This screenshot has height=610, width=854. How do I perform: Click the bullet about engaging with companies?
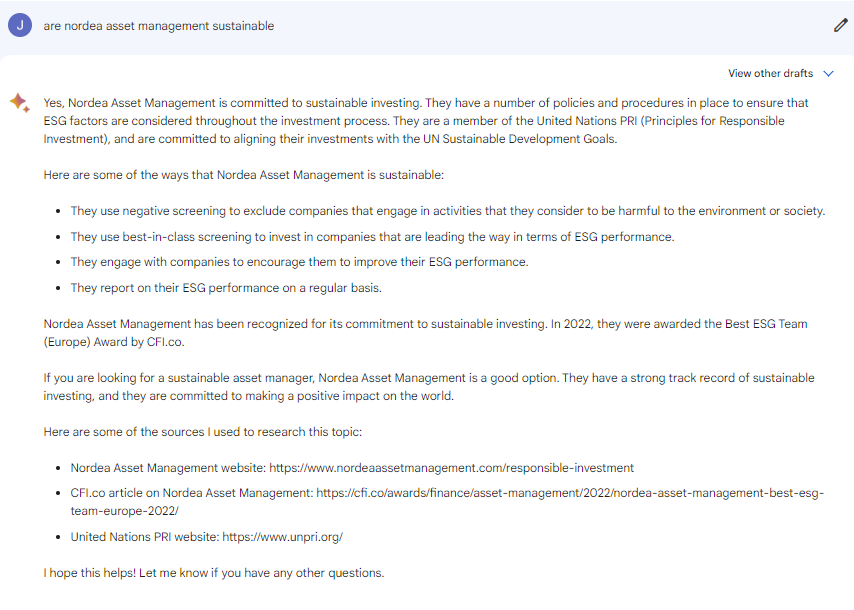click(300, 262)
